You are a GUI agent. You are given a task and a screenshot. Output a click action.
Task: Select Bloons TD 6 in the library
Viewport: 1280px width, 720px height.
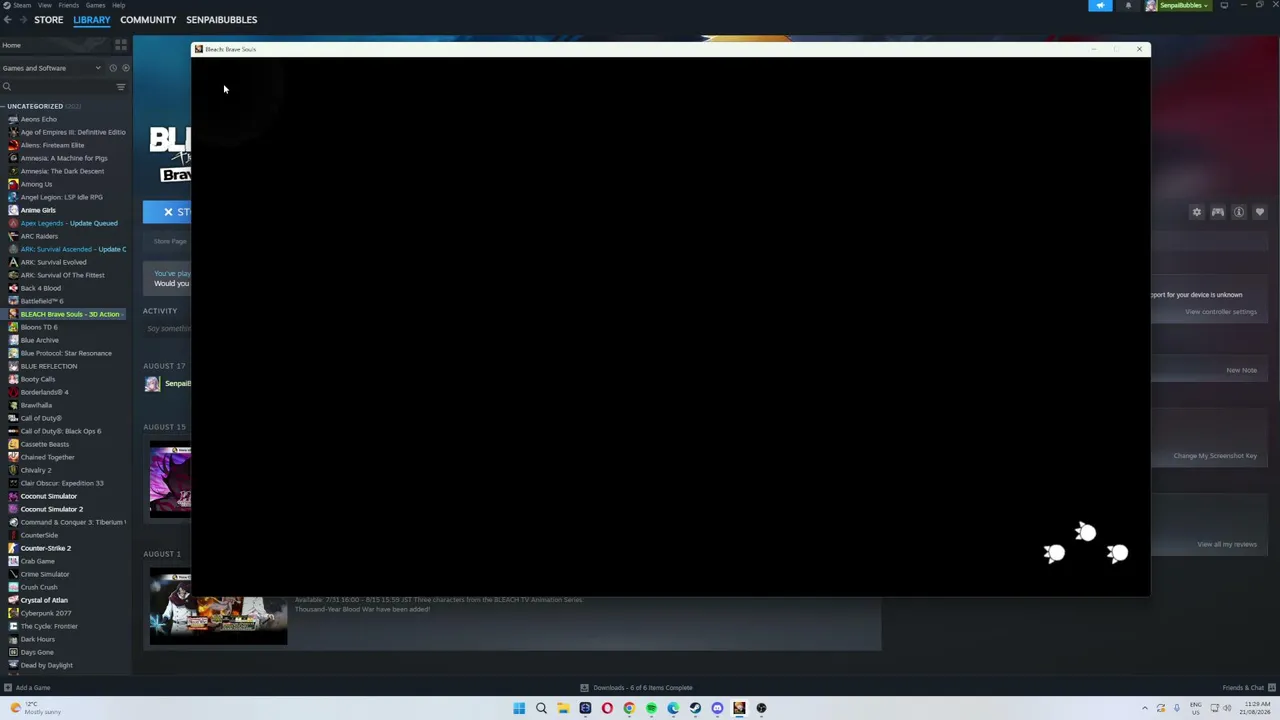coord(39,327)
